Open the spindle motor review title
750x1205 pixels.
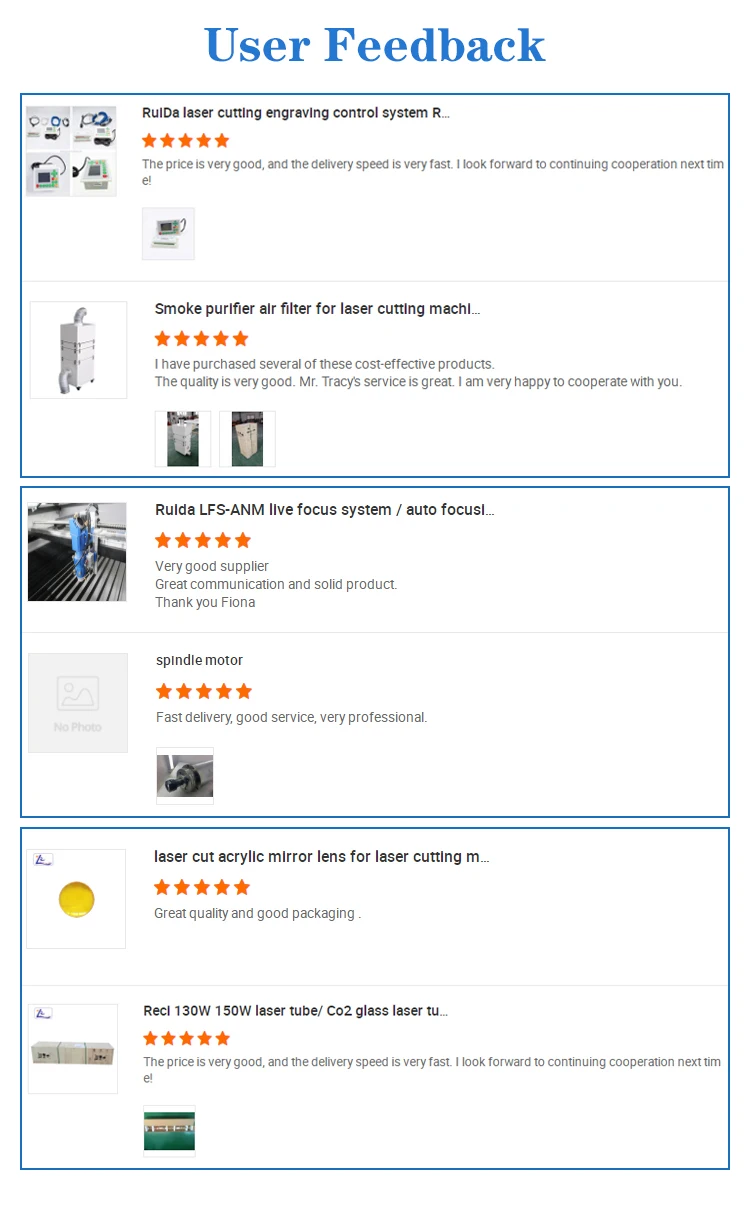(x=199, y=660)
